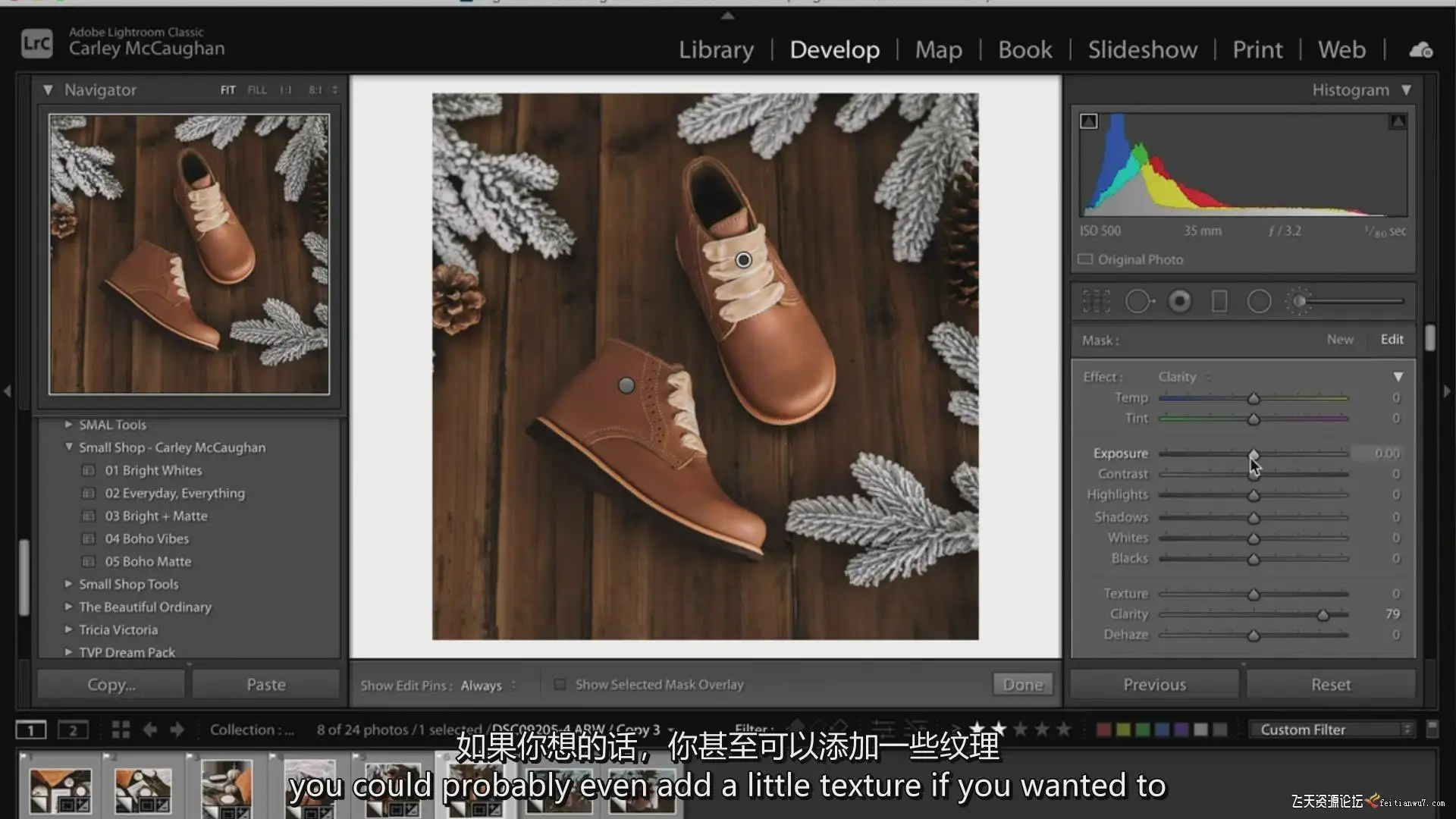Apply the 04 Boho Vibes preset
1456x819 pixels.
point(147,538)
